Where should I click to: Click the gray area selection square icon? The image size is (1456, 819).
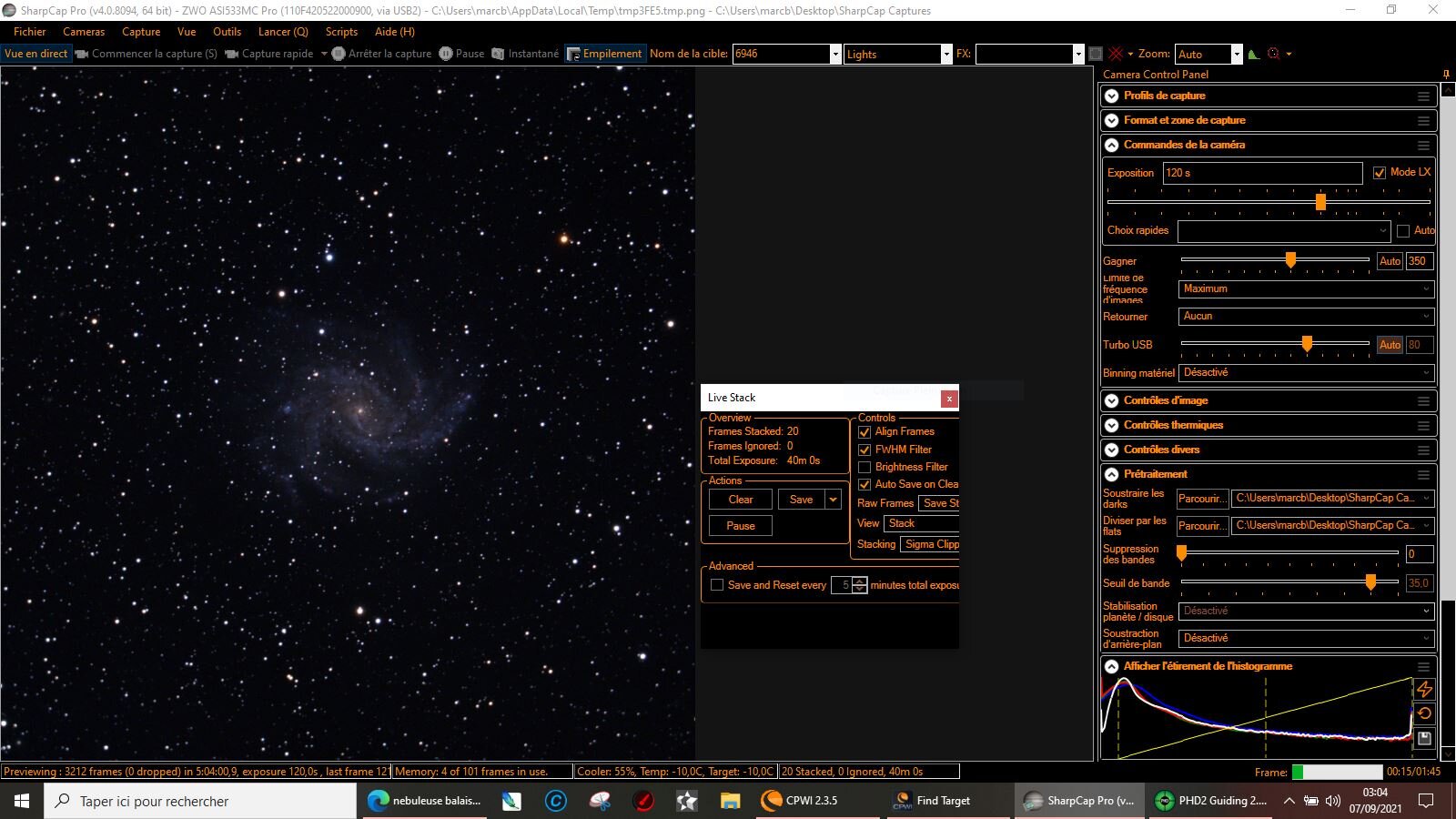[1096, 54]
